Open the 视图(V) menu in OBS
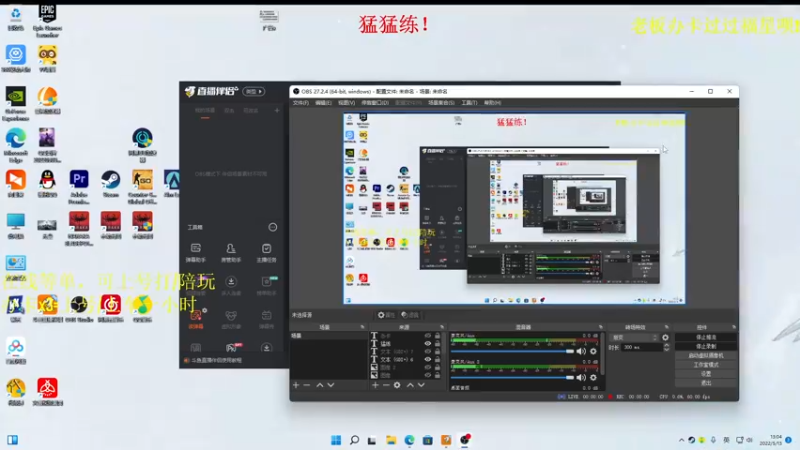The width and height of the screenshot is (800, 450). pos(346,103)
